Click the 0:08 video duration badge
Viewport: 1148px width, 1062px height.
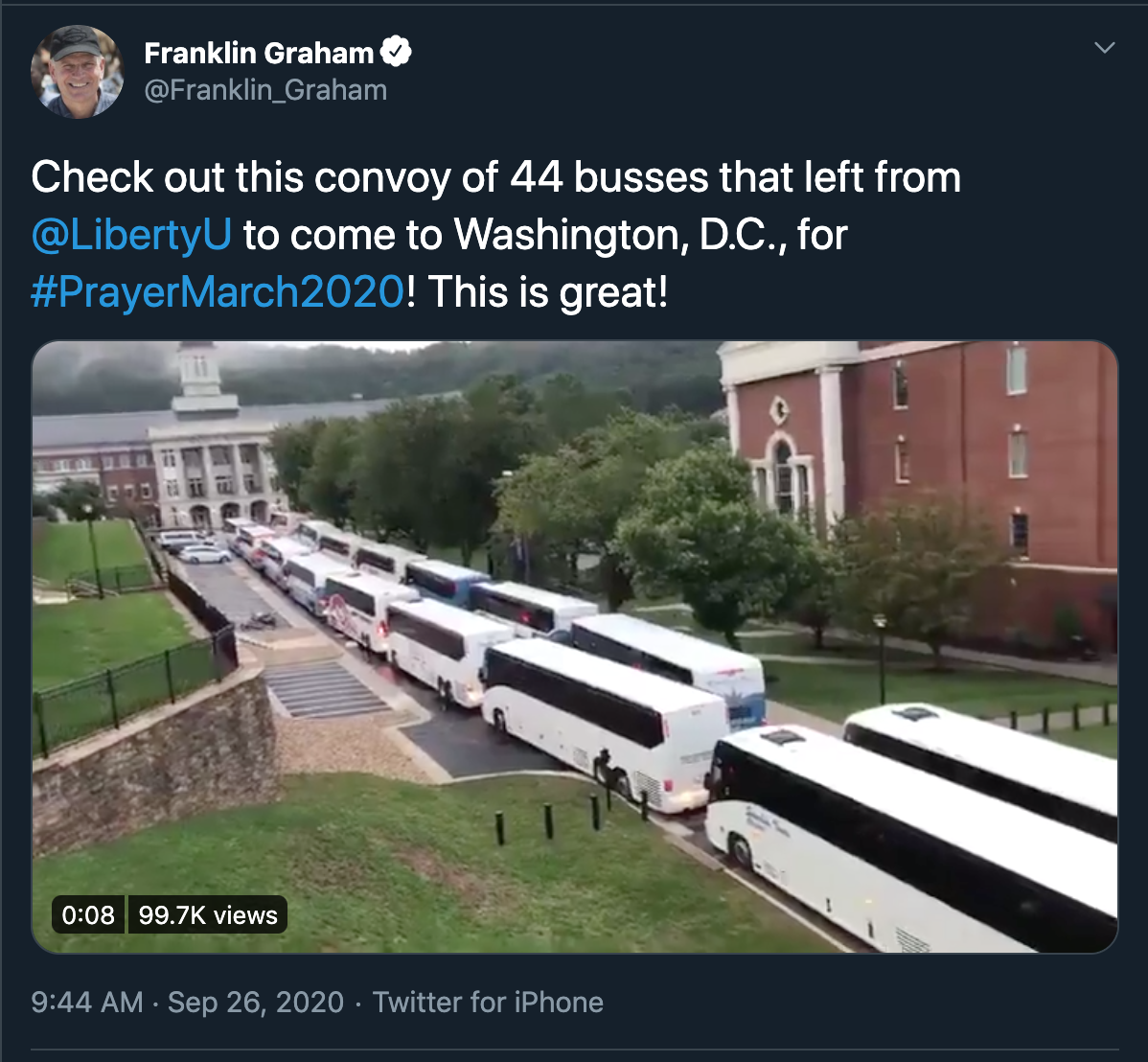click(x=88, y=915)
